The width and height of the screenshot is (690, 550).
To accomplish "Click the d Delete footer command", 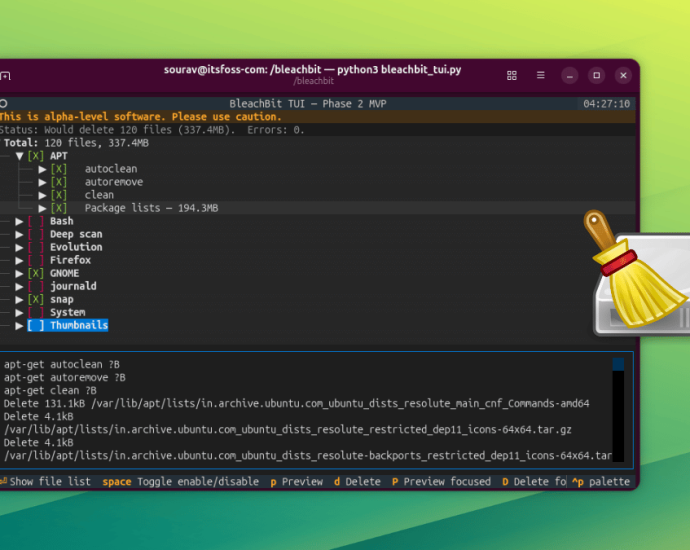I will (357, 481).
